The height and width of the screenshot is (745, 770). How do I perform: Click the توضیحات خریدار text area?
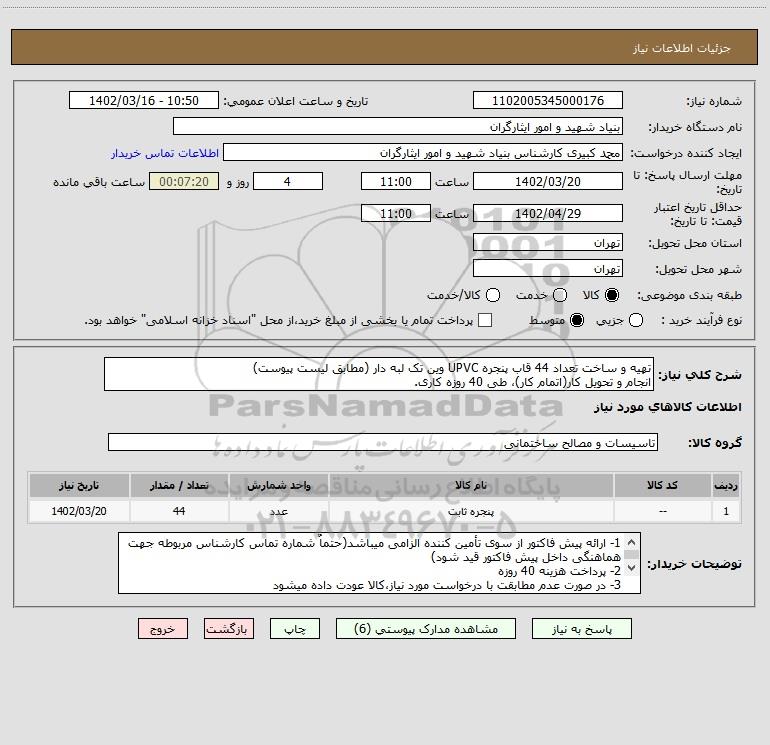(x=380, y=563)
